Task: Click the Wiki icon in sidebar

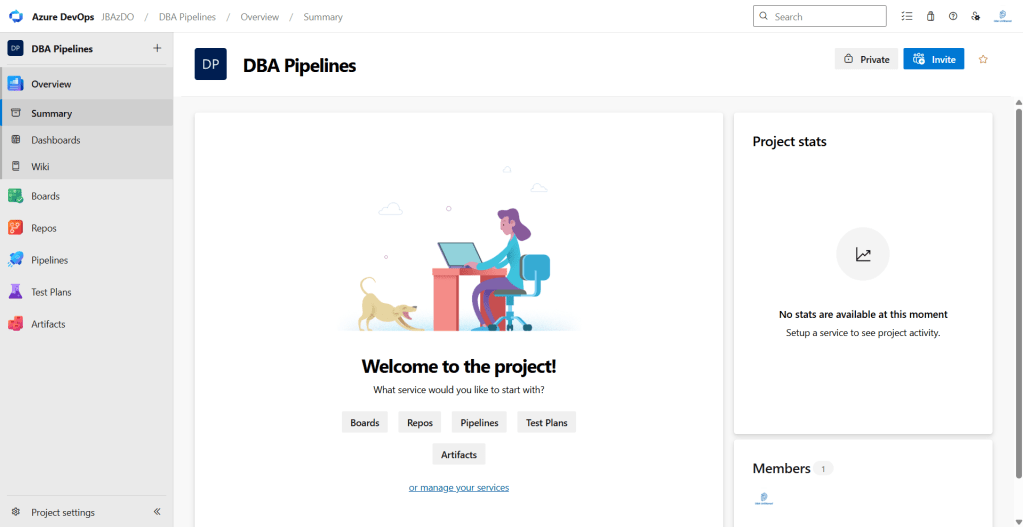Action: click(16, 166)
